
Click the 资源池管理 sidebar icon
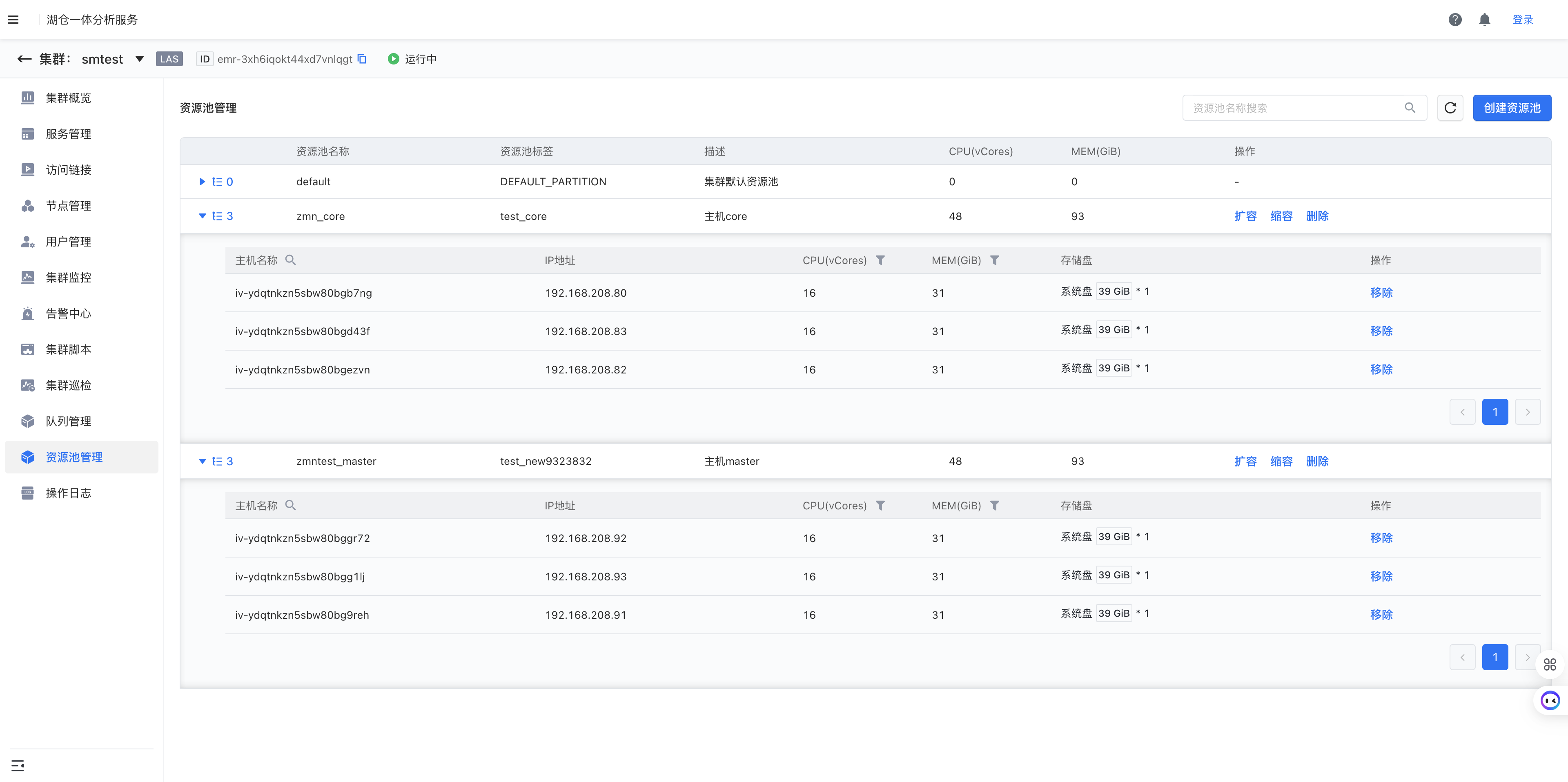(x=27, y=457)
